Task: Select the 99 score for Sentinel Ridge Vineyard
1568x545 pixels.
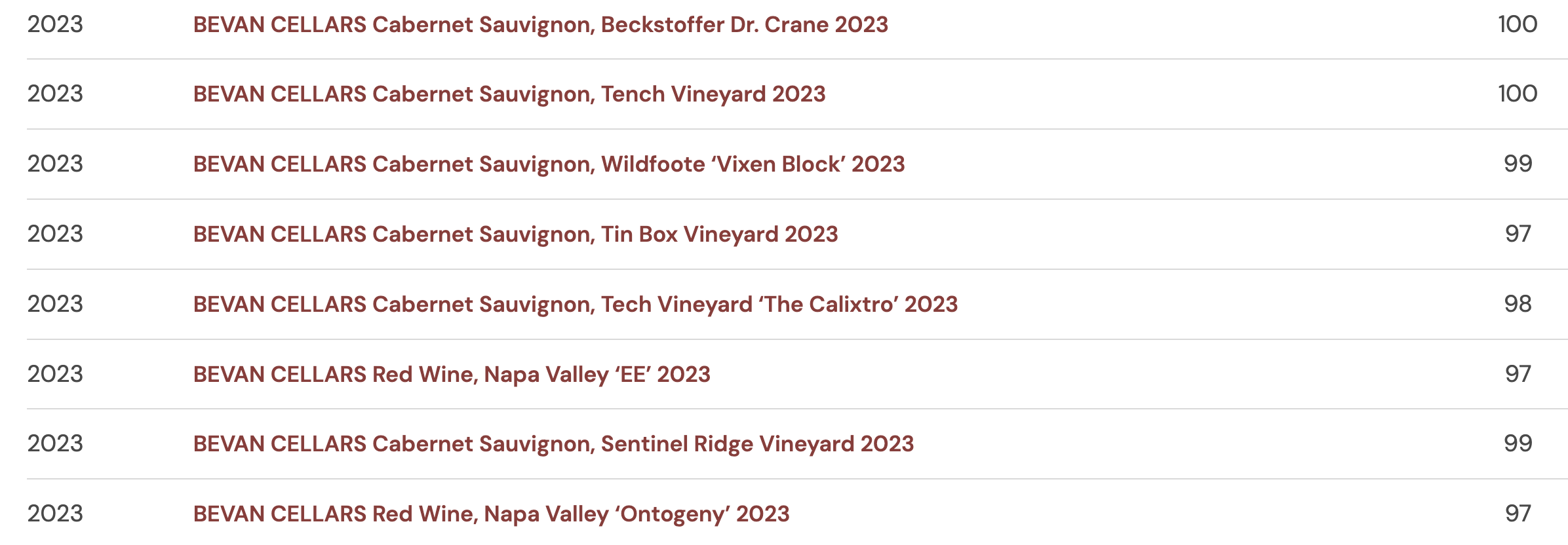Action: click(x=1518, y=444)
